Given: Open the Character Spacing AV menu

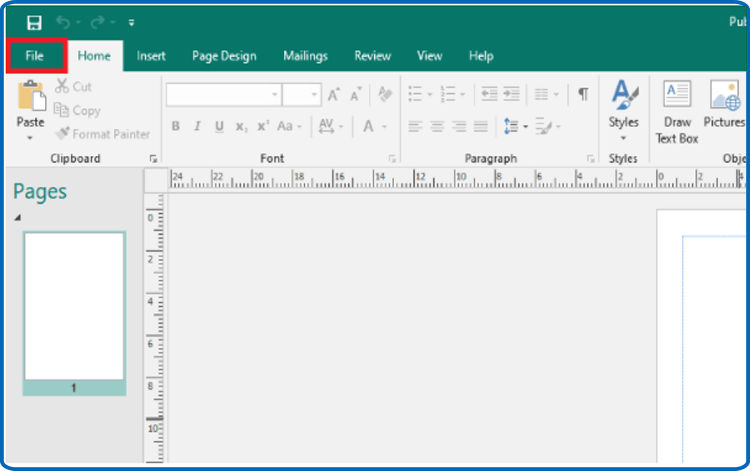Looking at the screenshot, I should [331, 126].
